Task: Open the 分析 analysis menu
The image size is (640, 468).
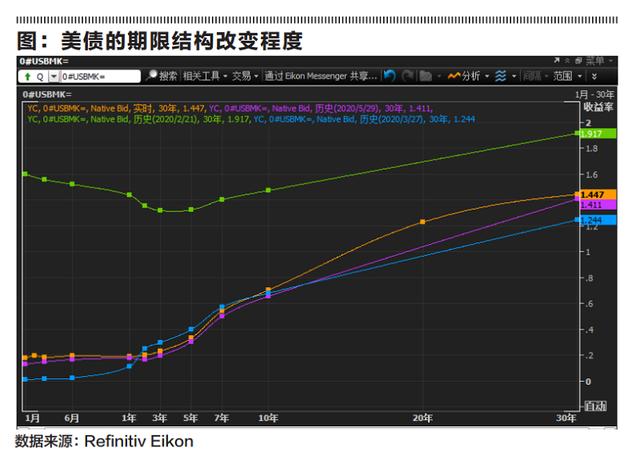Action: coord(469,76)
